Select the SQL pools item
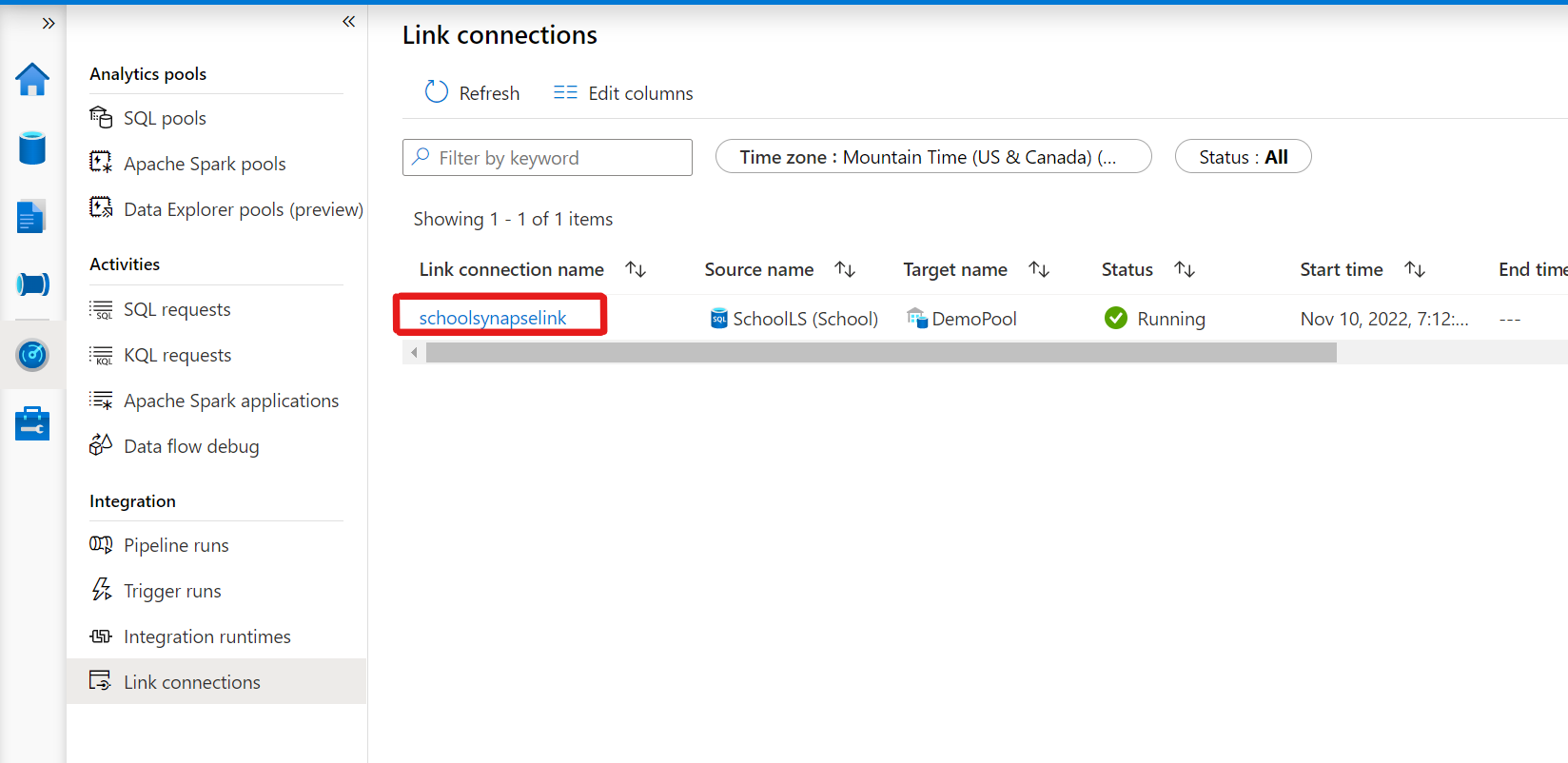 coord(165,117)
